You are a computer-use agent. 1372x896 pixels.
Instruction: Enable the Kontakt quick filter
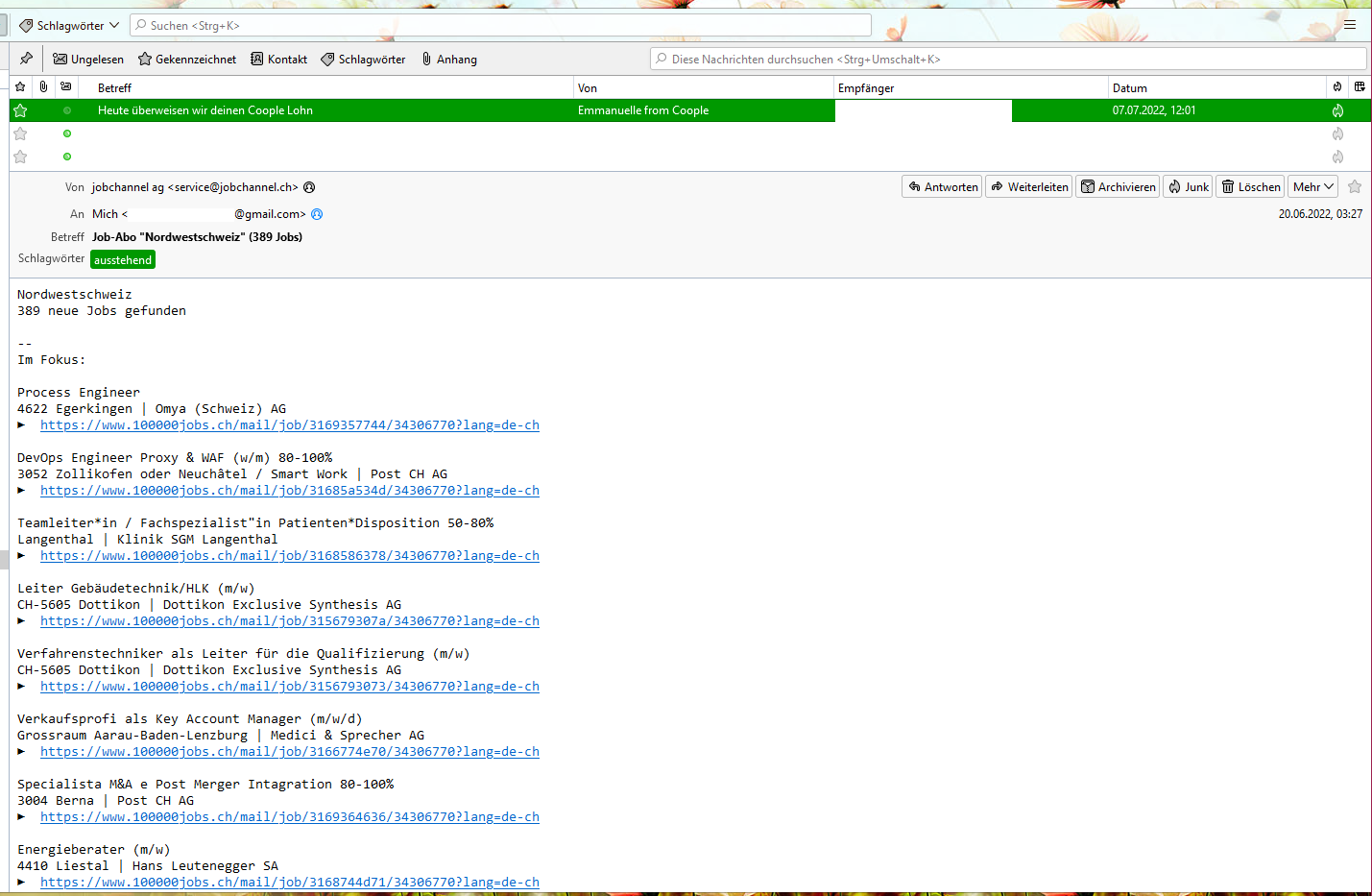pyautogui.click(x=279, y=60)
